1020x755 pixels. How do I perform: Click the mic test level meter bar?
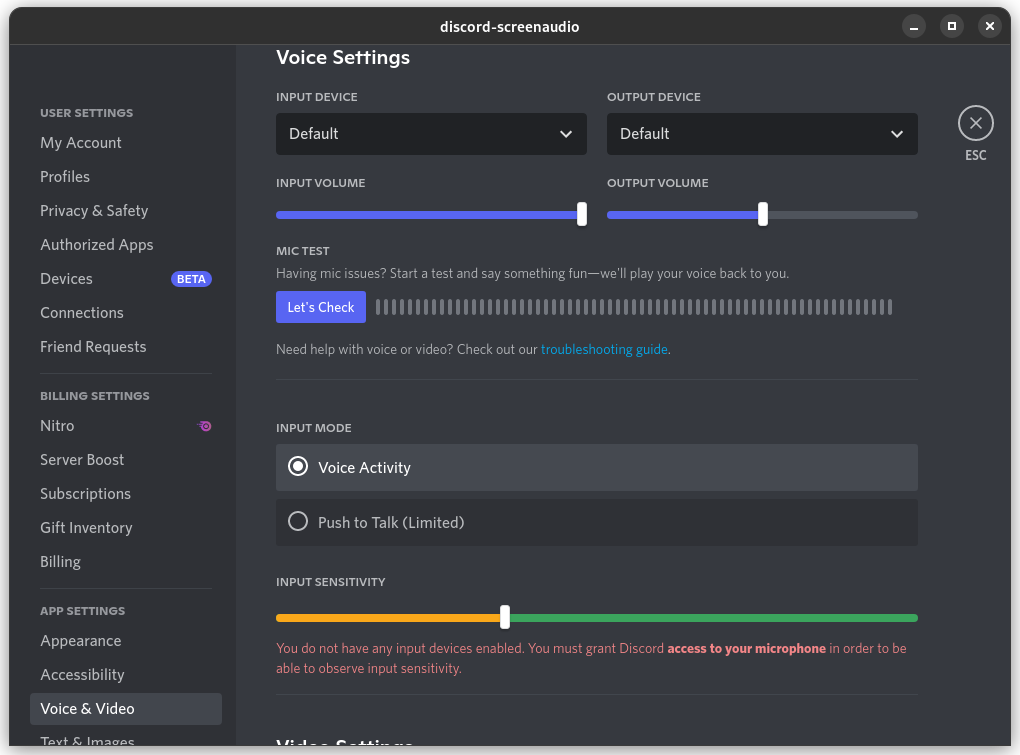pyautogui.click(x=637, y=307)
